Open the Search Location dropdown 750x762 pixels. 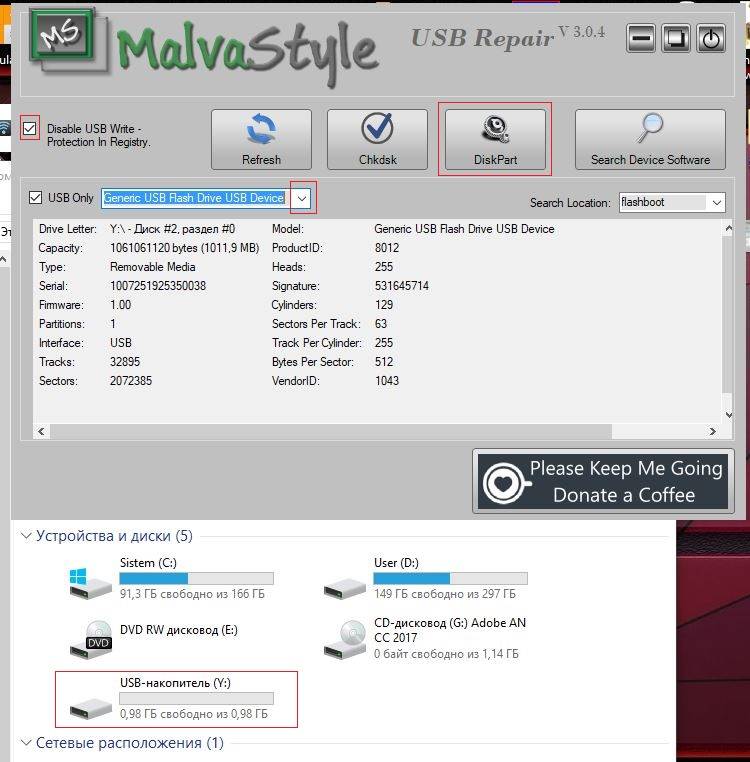pyautogui.click(x=717, y=203)
